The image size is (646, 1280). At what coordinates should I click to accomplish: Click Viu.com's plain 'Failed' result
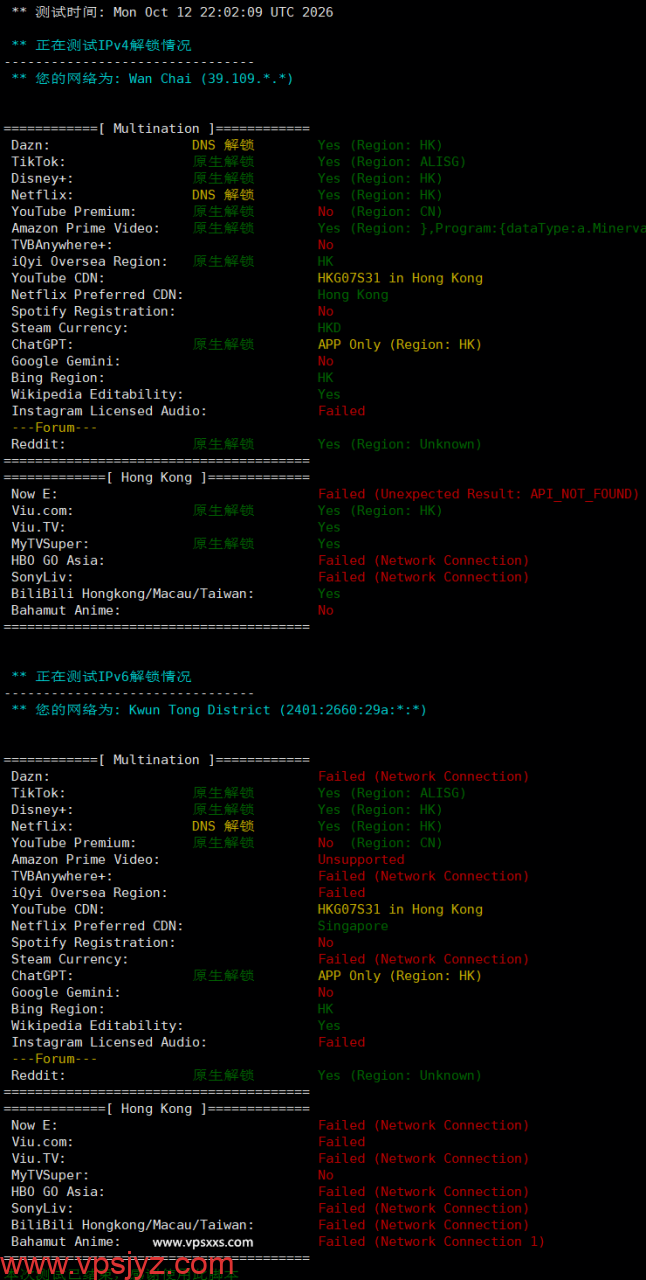pos(342,1142)
